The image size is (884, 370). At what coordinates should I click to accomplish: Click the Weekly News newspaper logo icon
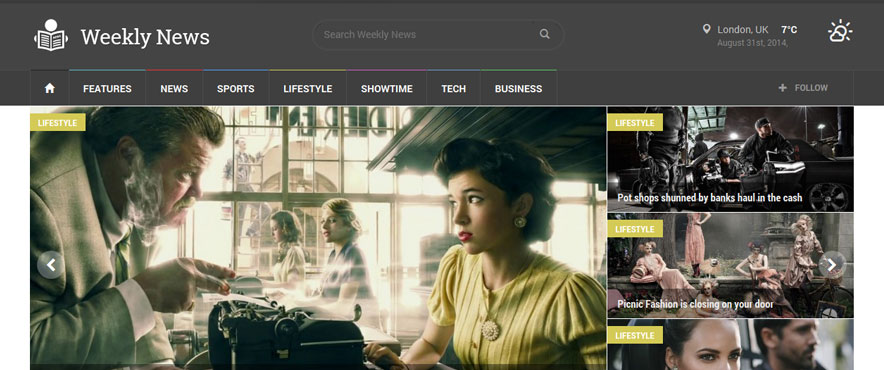pyautogui.click(x=51, y=35)
